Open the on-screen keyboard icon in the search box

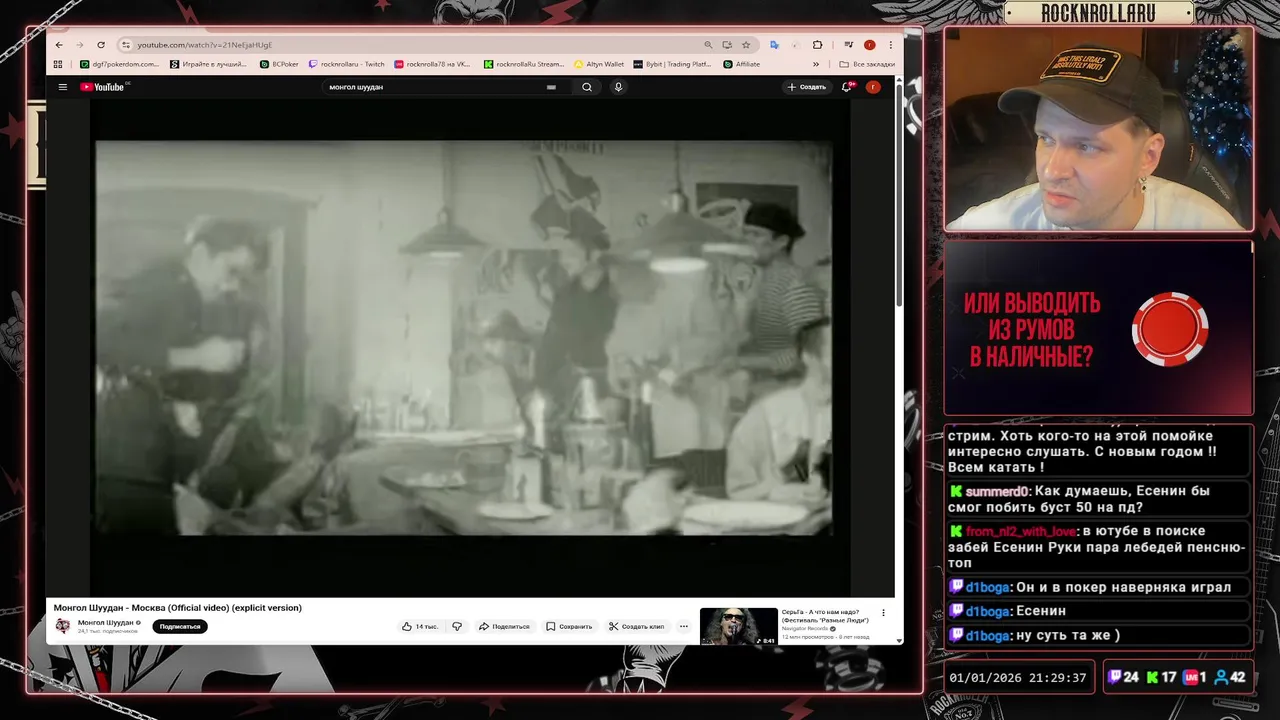click(551, 87)
